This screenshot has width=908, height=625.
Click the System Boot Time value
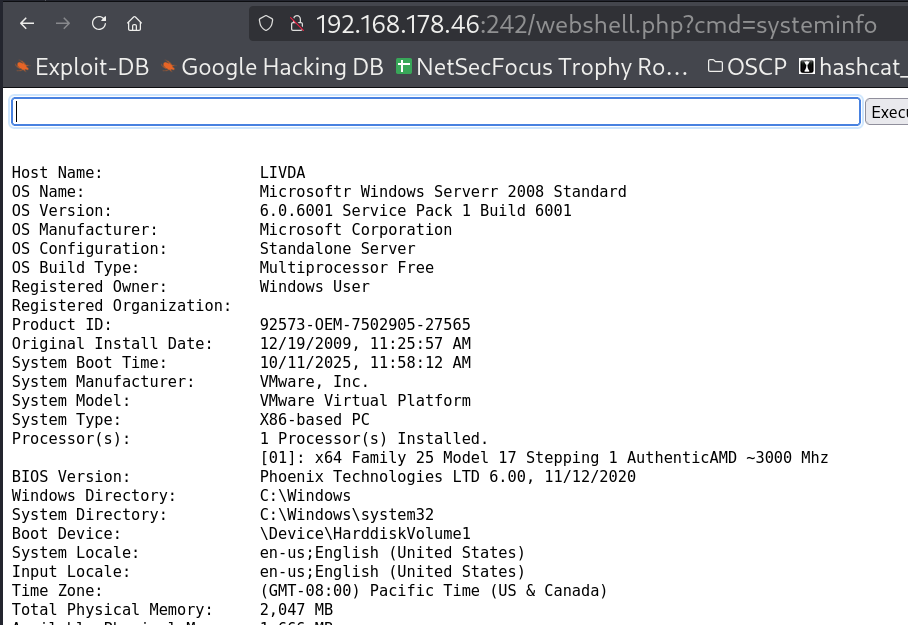coord(364,363)
